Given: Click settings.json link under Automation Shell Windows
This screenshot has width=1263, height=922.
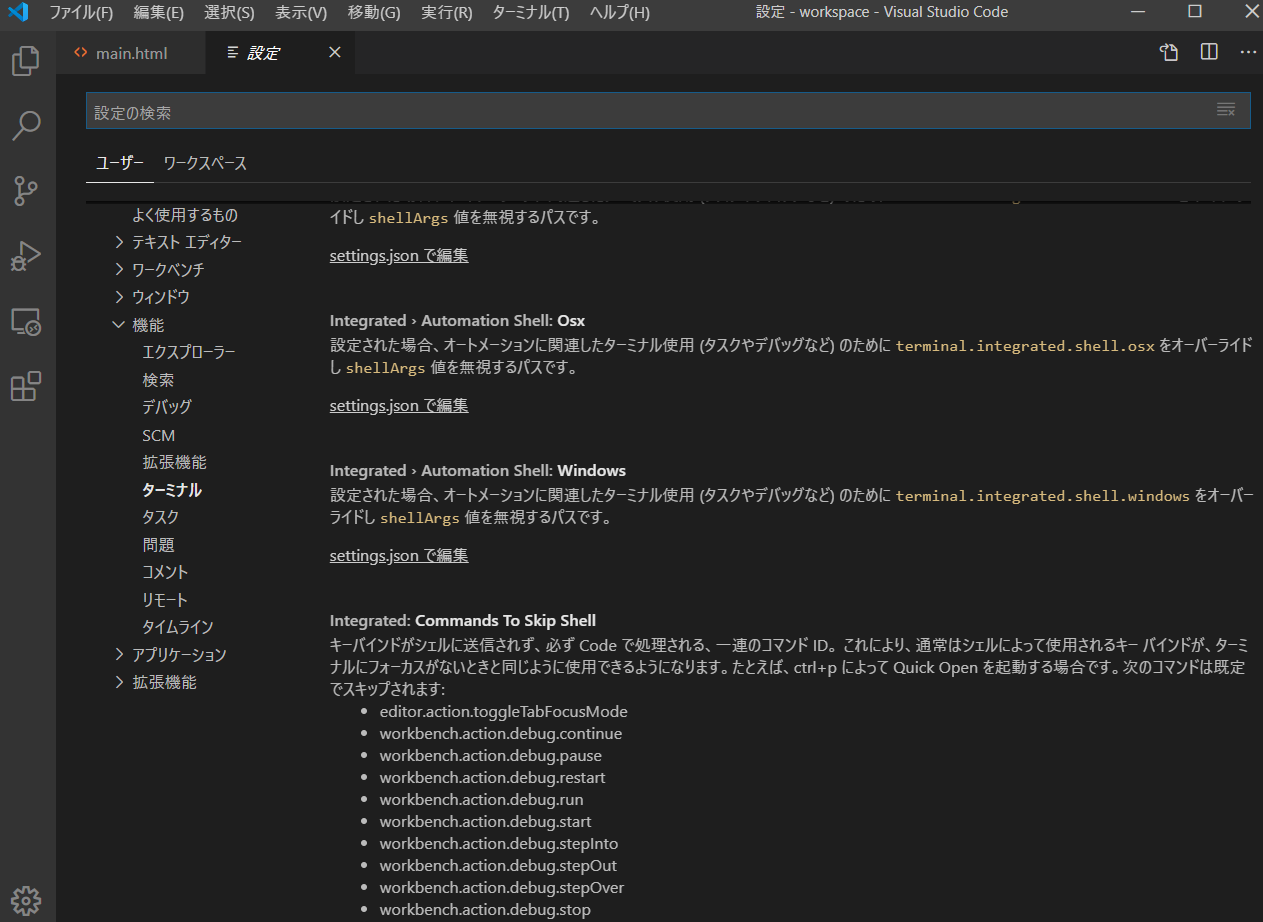Looking at the screenshot, I should click(x=399, y=556).
